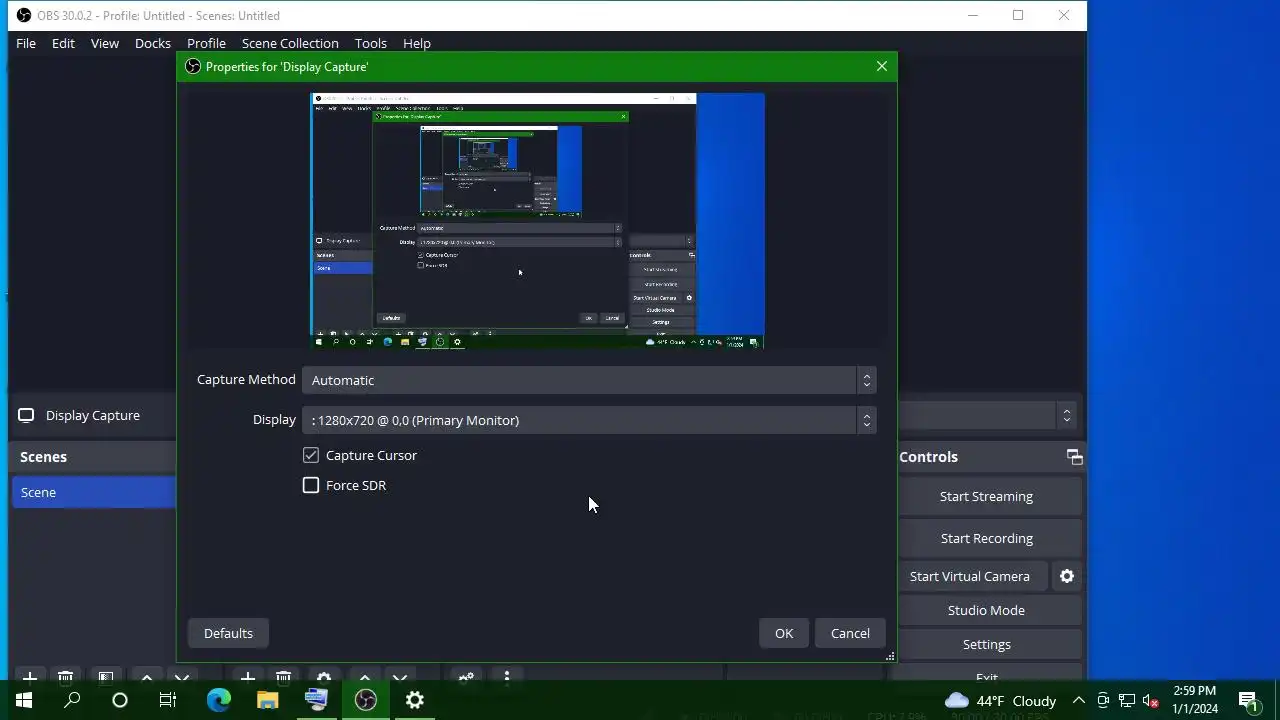Remove selected scene with trash icon
Viewport: 1280px width, 720px height.
(x=66, y=677)
